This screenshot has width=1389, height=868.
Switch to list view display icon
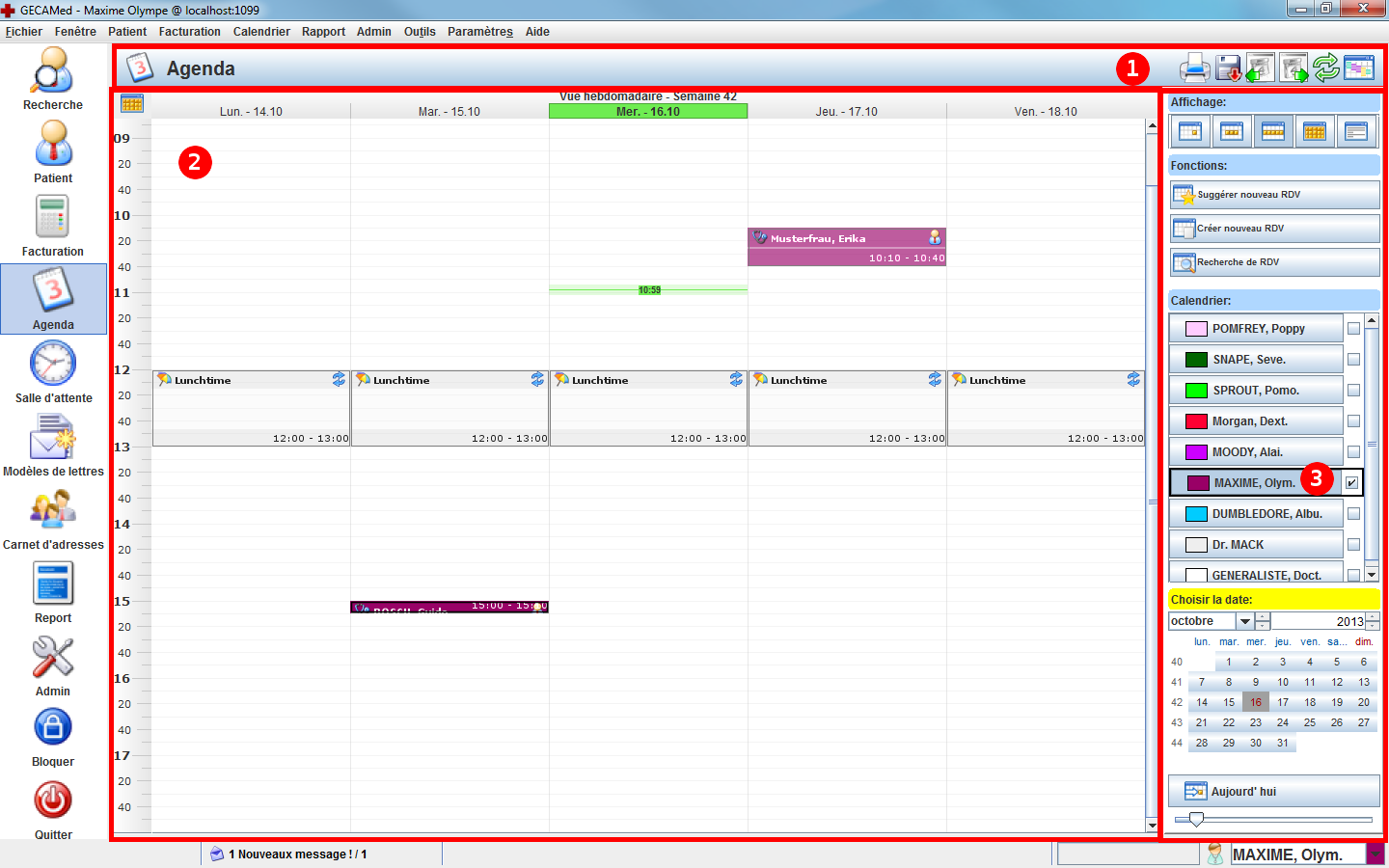pos(1356,131)
